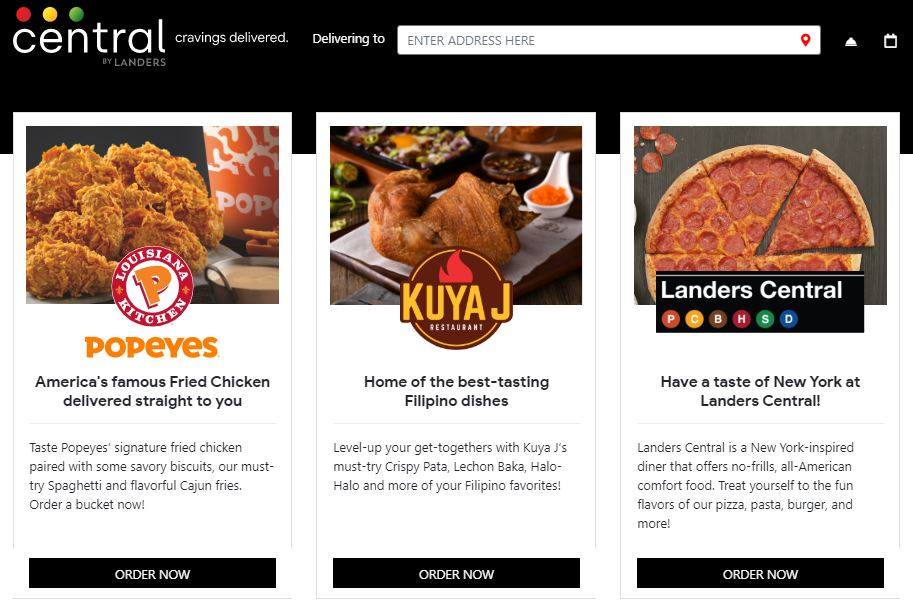Viewport: 913px width, 610px height.
Task: Order now from Landers Central
Action: coord(760,573)
